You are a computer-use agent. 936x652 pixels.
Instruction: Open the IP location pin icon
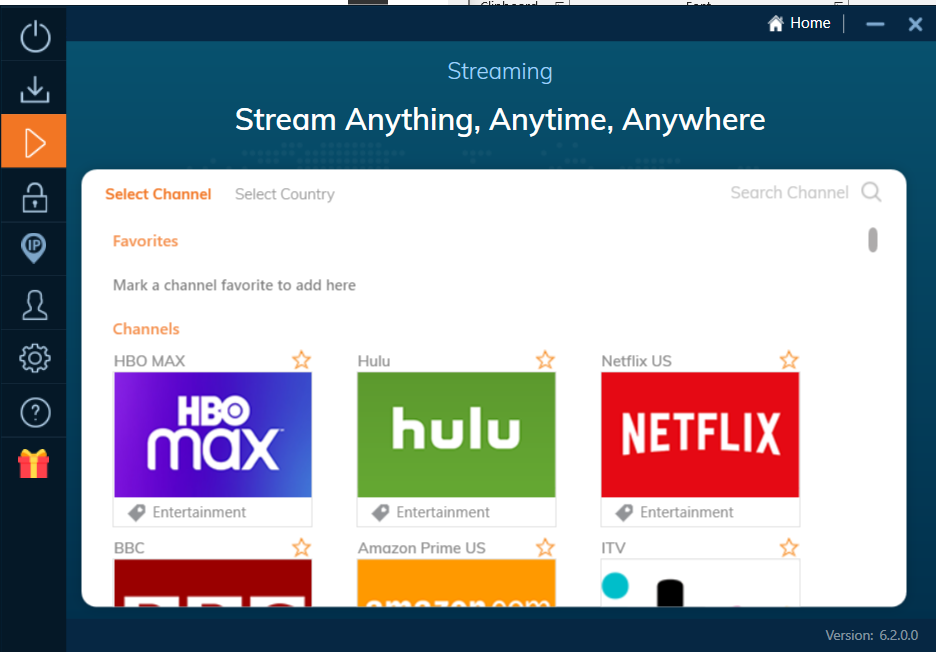coord(33,248)
